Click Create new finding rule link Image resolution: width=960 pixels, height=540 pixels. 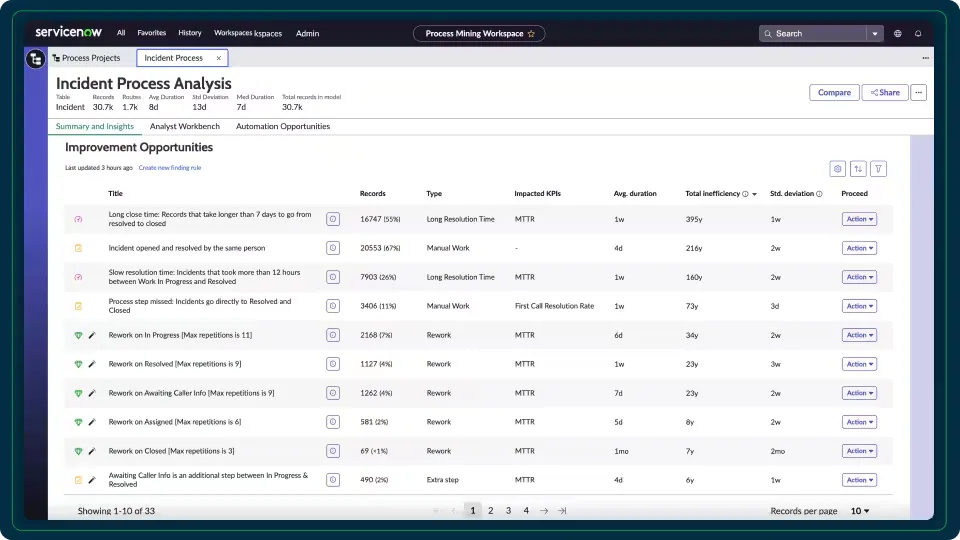coord(170,168)
